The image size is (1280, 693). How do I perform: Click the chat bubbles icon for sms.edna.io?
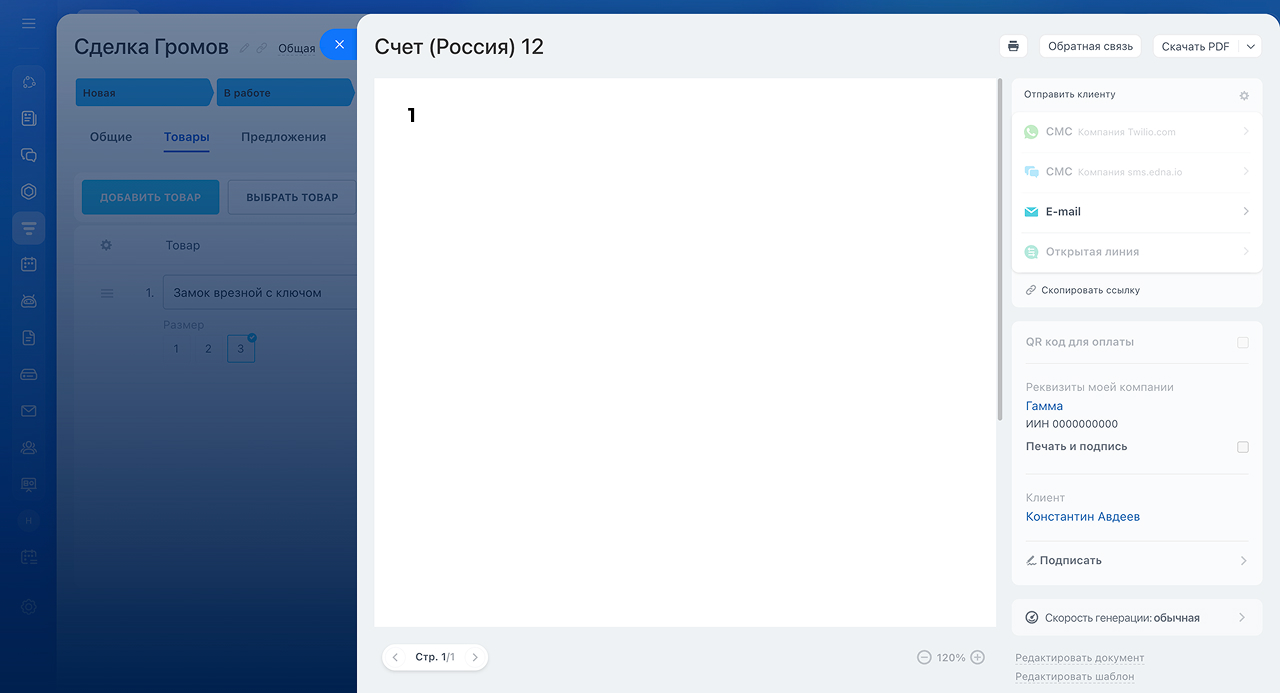[1032, 172]
